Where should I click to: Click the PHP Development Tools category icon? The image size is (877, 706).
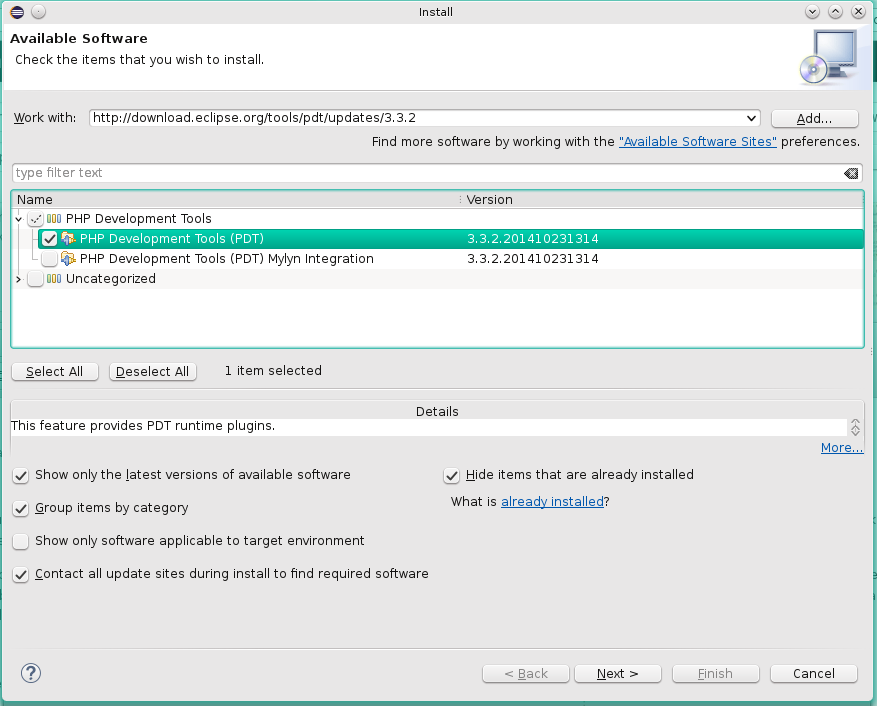pos(54,219)
